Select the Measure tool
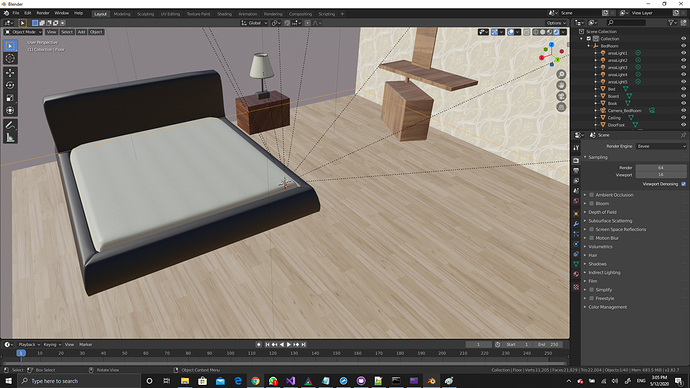The image size is (690, 388). click(11, 138)
